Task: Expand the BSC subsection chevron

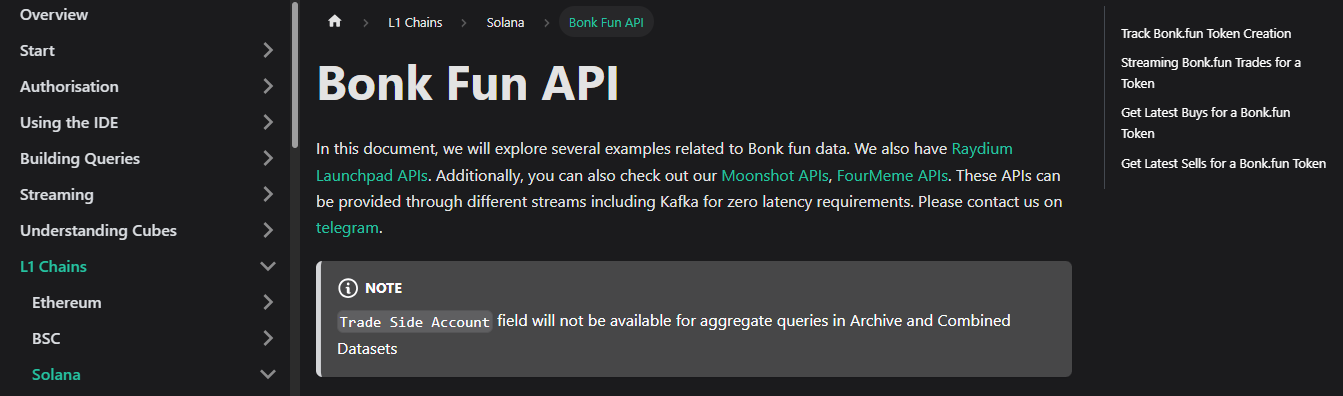Action: point(268,338)
